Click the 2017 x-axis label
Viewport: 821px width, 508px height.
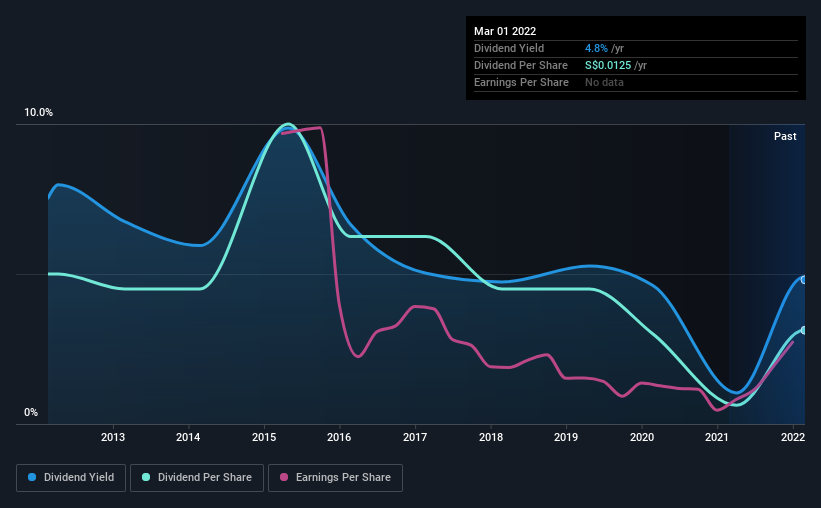click(x=415, y=437)
